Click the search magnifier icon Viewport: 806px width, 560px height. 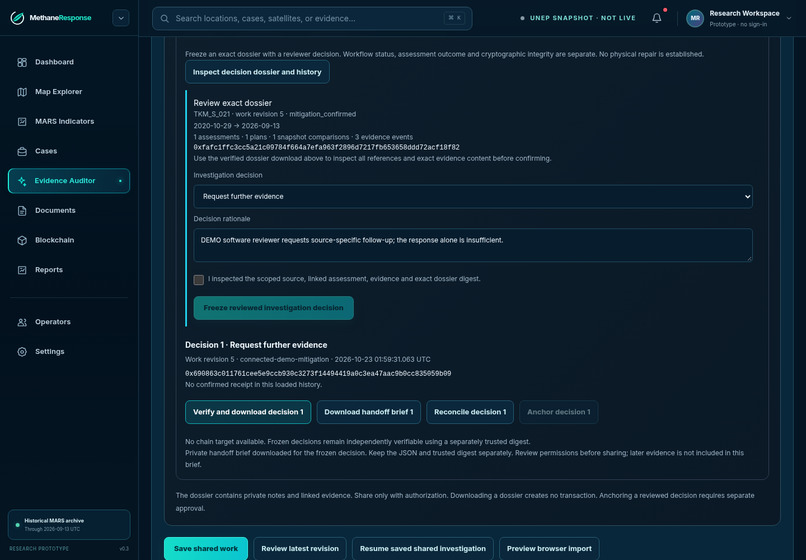click(x=164, y=19)
